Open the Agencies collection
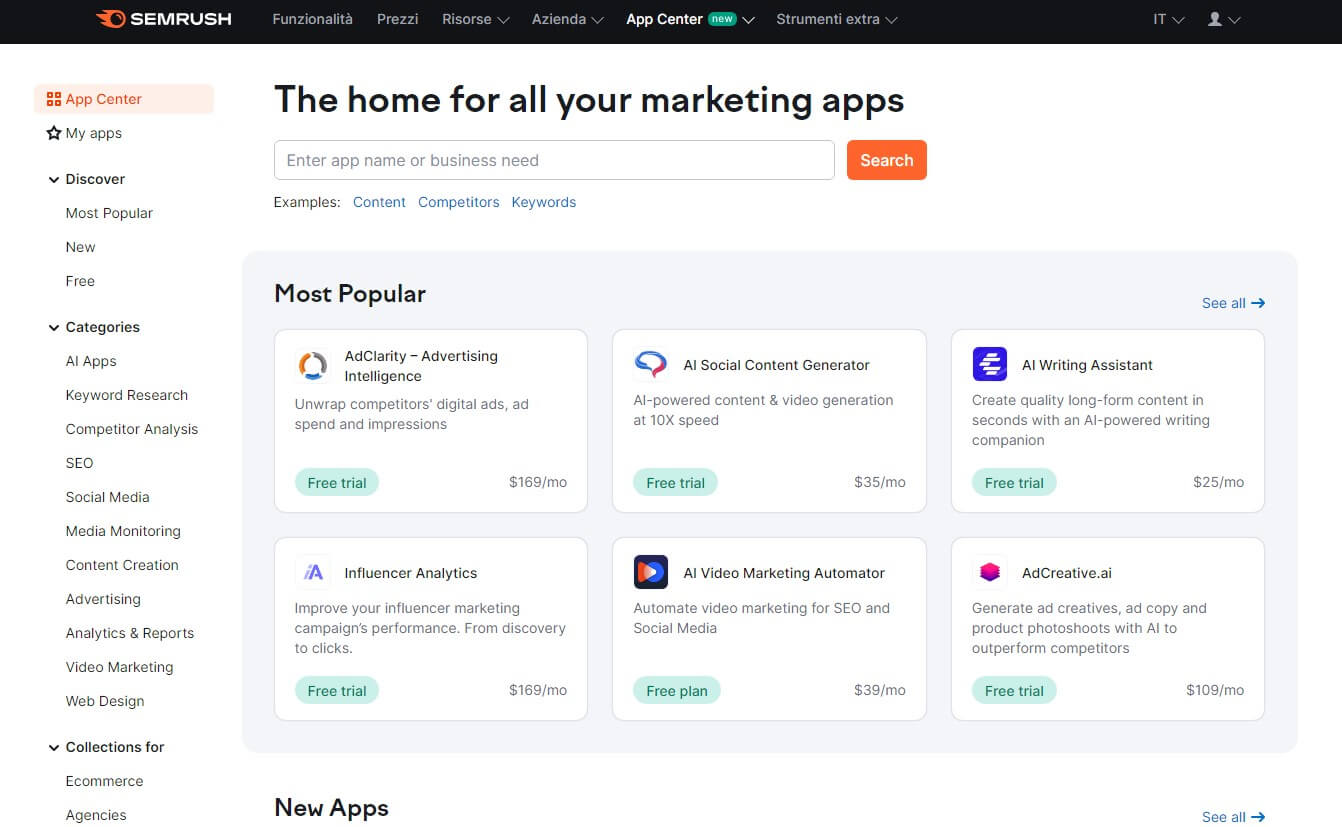This screenshot has height=827, width=1342. coord(96,815)
